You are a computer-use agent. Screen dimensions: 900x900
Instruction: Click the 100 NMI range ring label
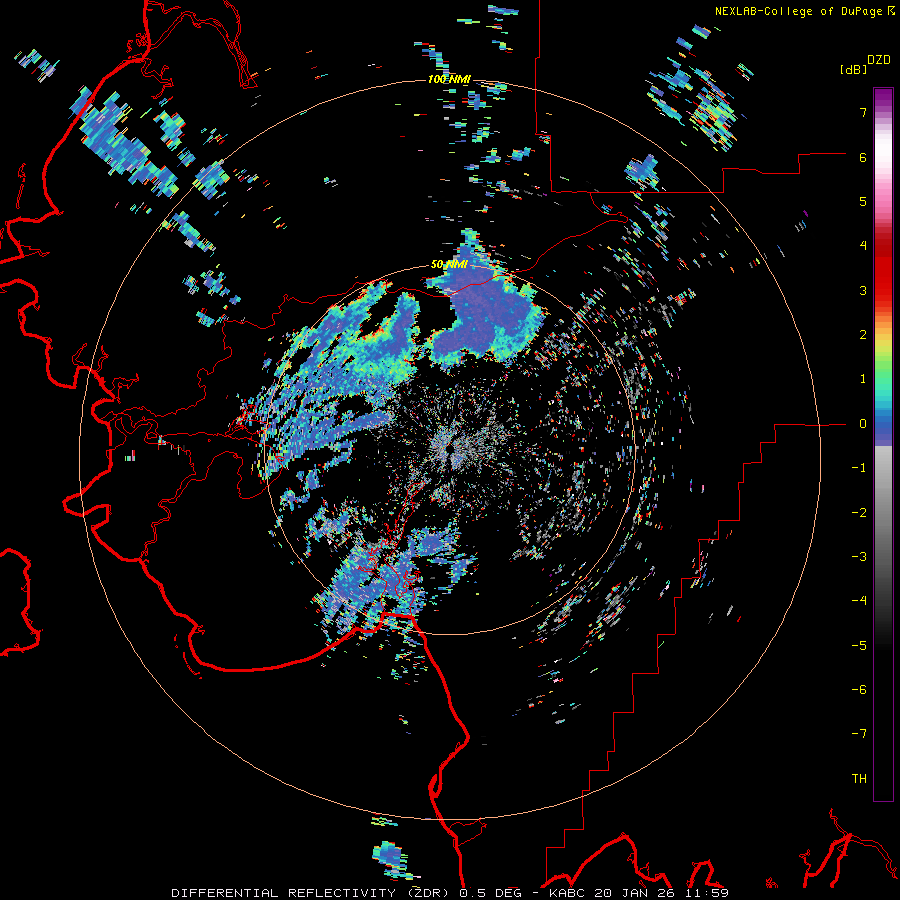(x=449, y=79)
